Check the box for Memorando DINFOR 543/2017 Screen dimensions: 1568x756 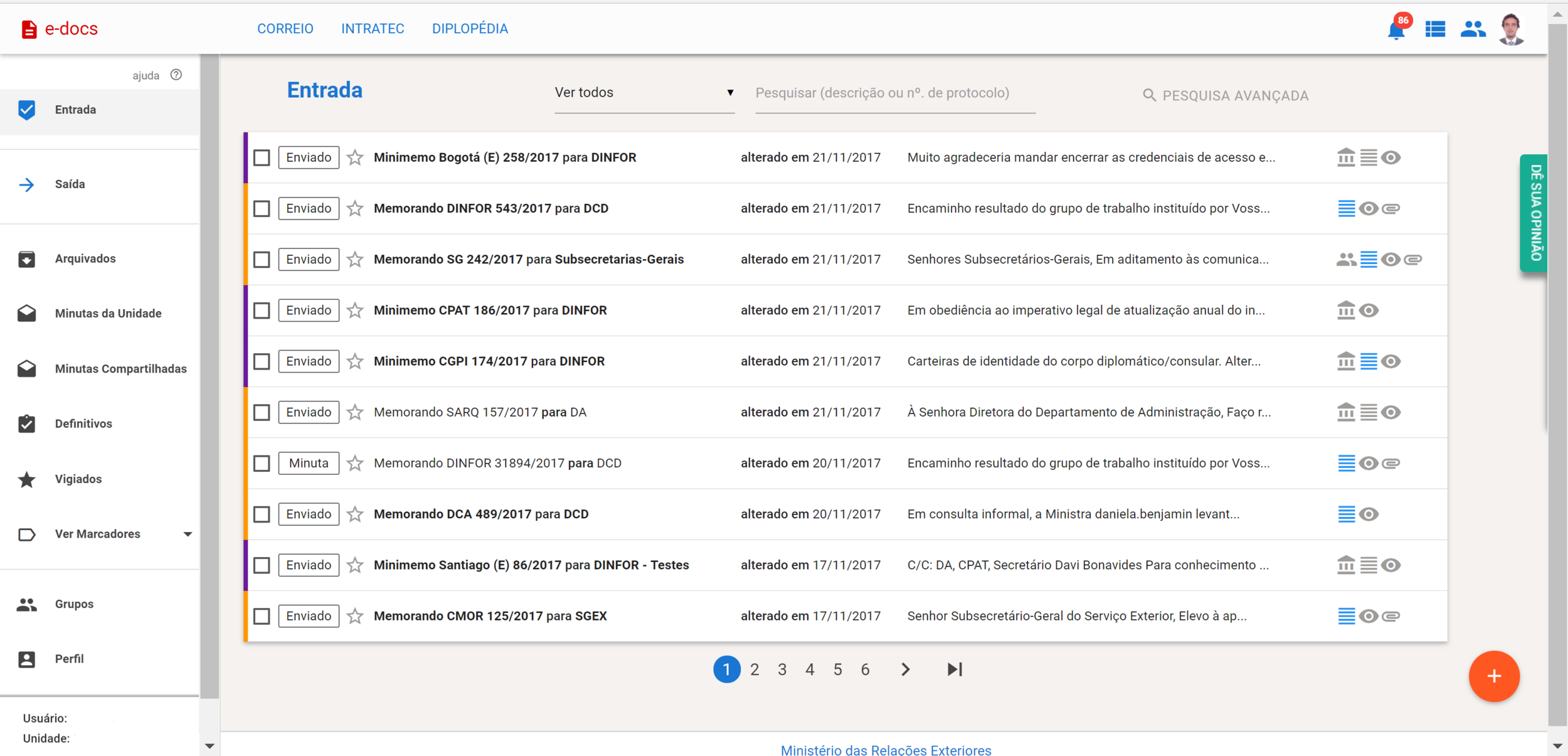pos(262,208)
